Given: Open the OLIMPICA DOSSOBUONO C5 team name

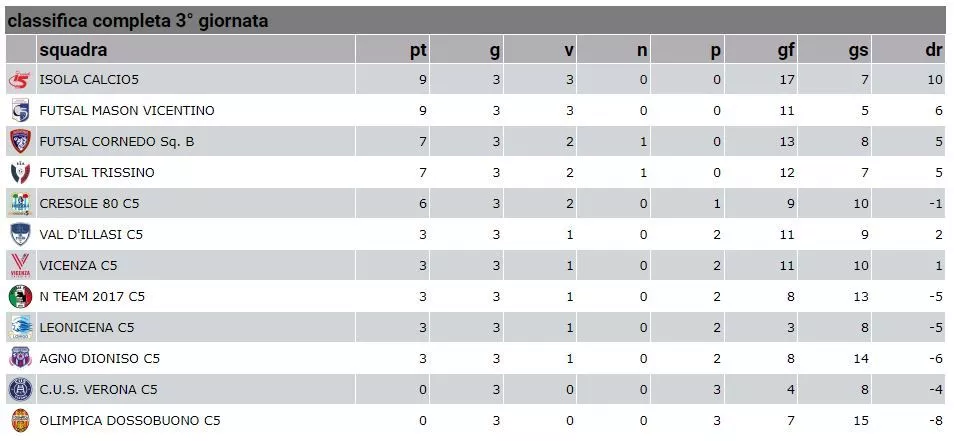Looking at the screenshot, I should 130,421.
